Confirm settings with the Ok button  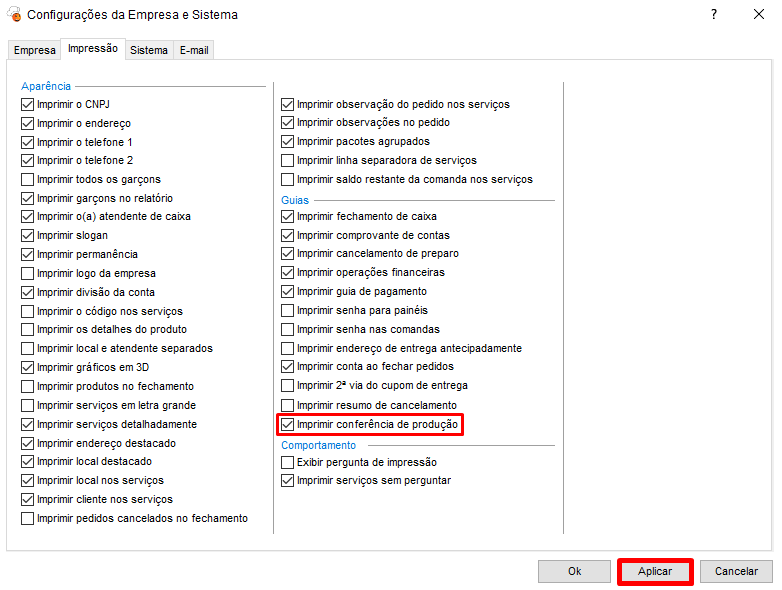[x=574, y=571]
